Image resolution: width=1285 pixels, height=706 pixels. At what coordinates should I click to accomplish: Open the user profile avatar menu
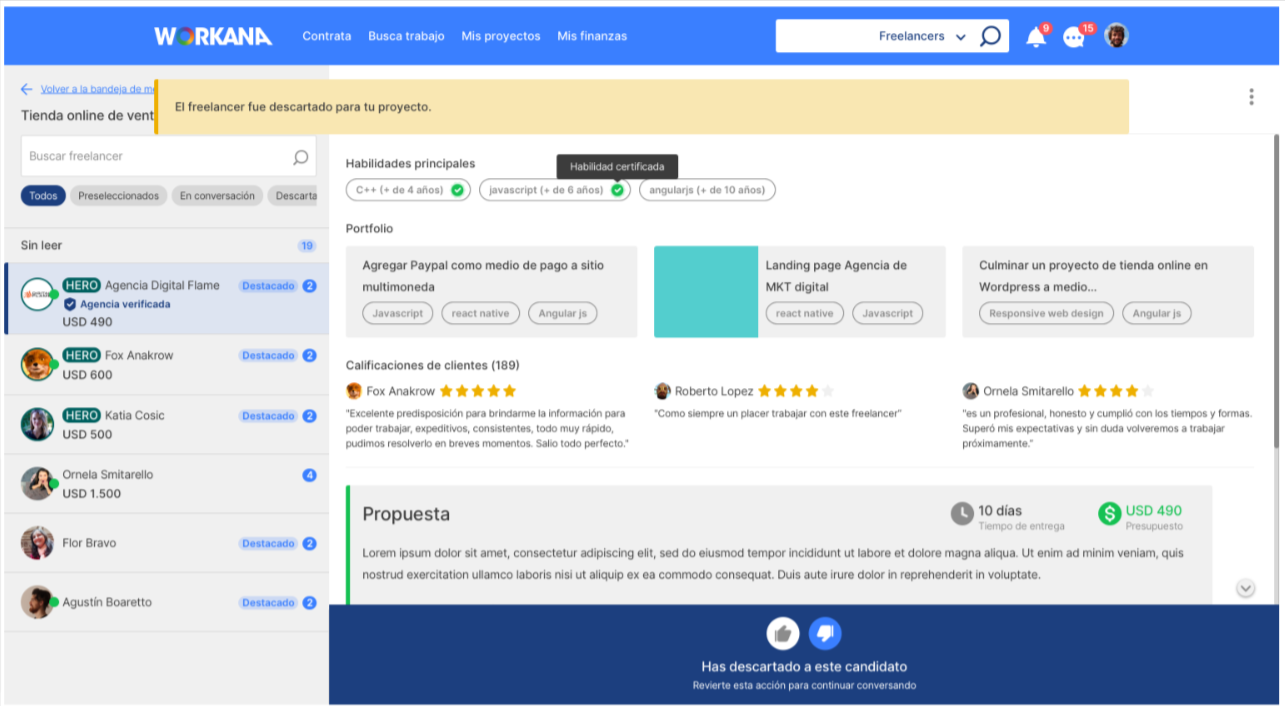pos(1116,36)
